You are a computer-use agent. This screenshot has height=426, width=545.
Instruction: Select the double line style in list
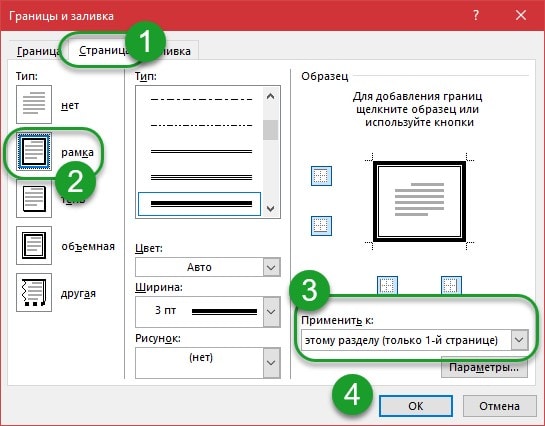point(201,151)
